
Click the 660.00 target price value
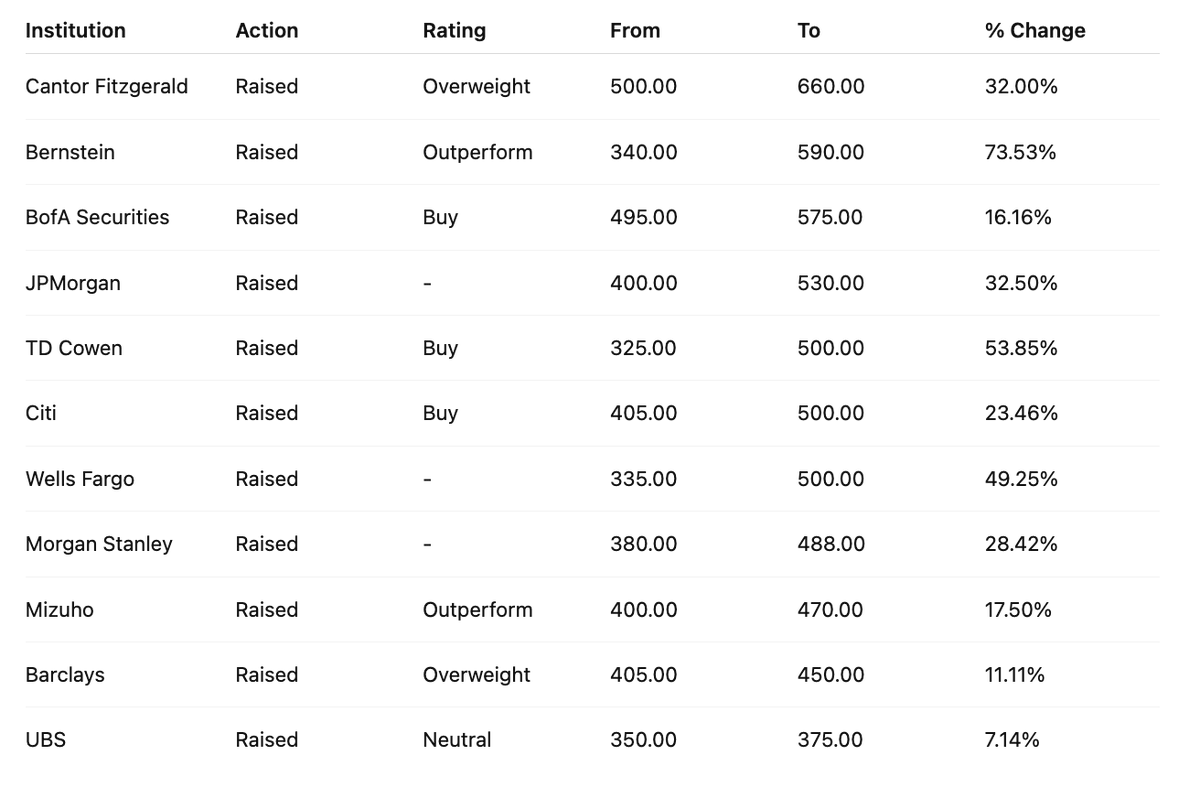[831, 87]
